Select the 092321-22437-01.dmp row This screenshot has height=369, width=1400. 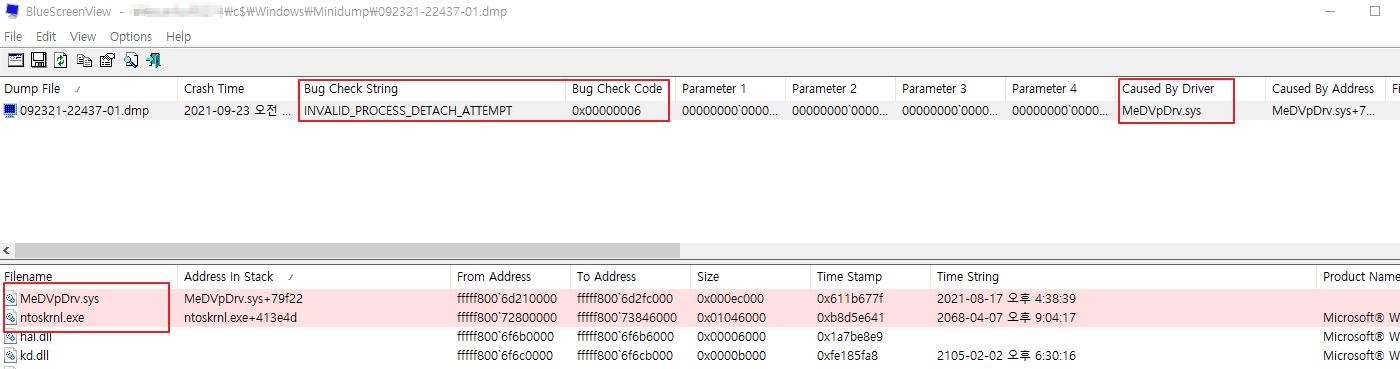coord(700,111)
